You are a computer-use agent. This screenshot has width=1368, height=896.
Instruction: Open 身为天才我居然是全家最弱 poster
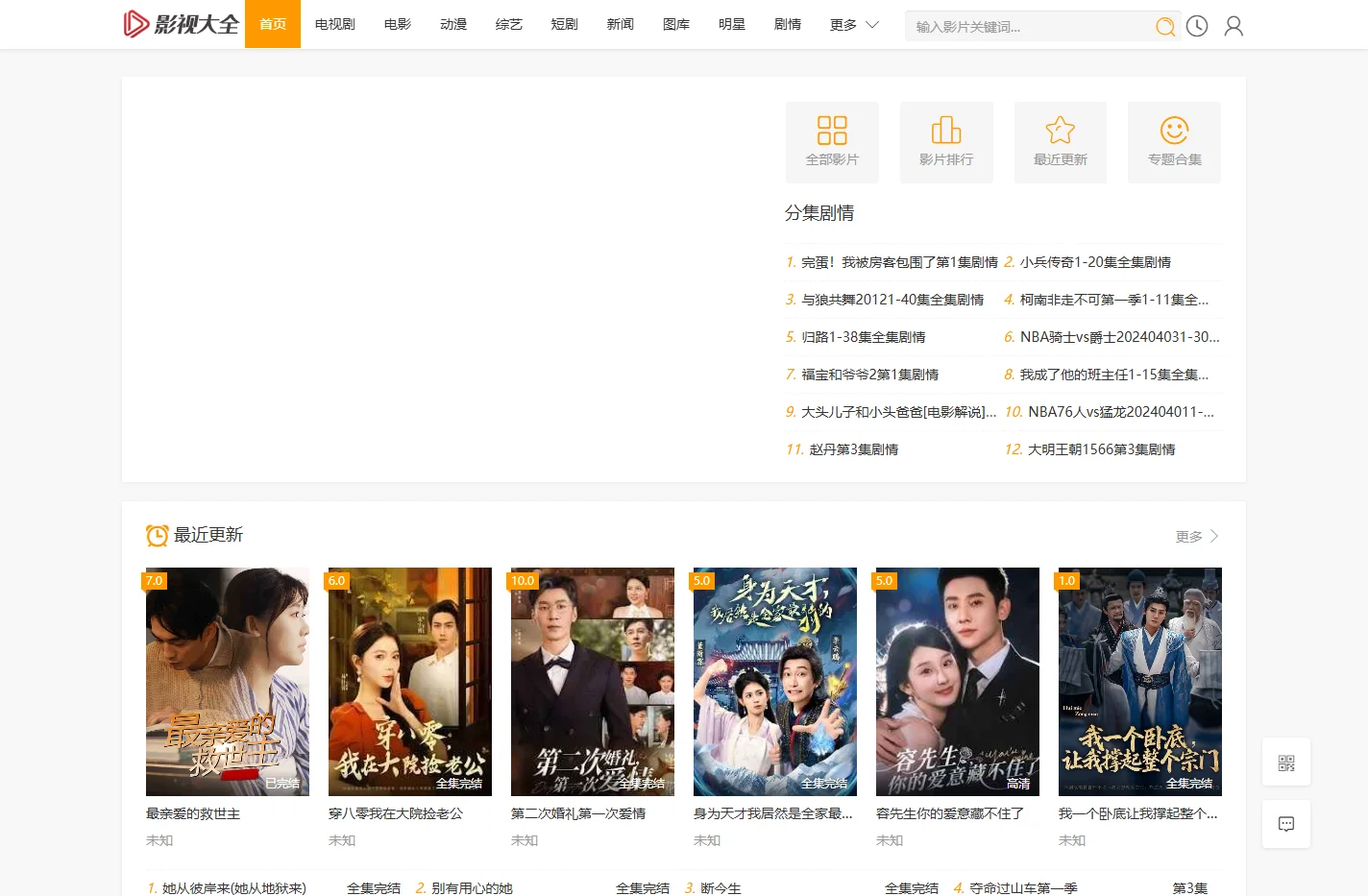point(775,681)
